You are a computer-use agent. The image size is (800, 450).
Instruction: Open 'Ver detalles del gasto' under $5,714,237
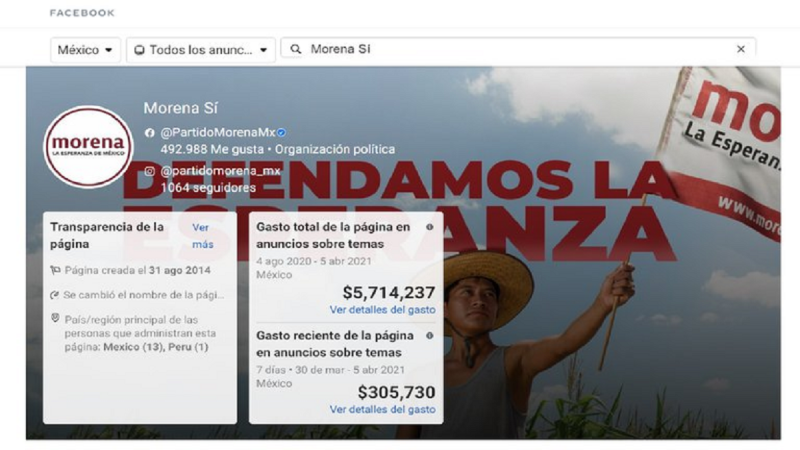[383, 310]
